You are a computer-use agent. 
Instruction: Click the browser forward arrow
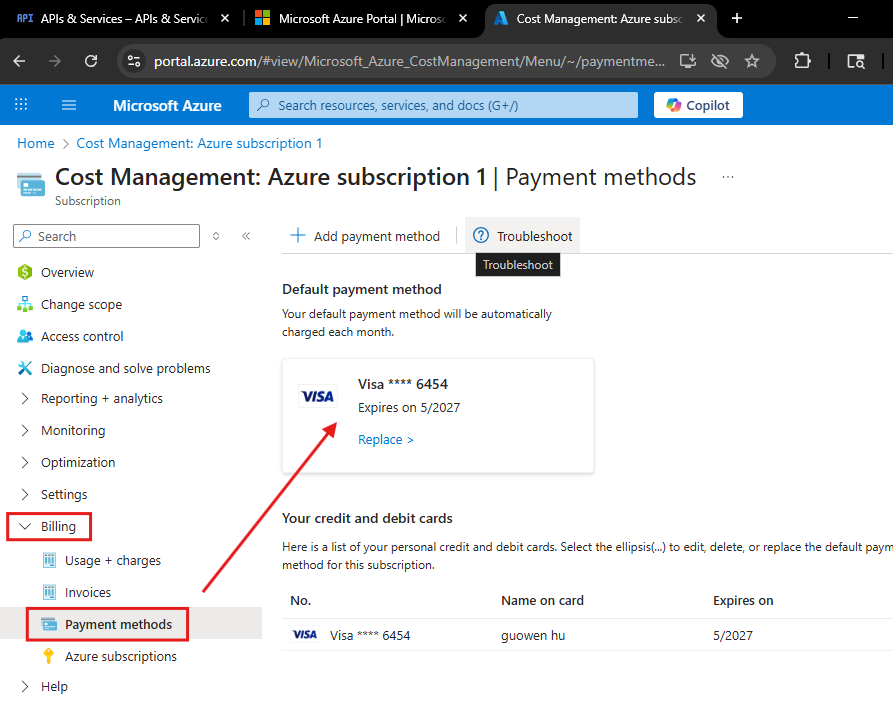coord(55,61)
